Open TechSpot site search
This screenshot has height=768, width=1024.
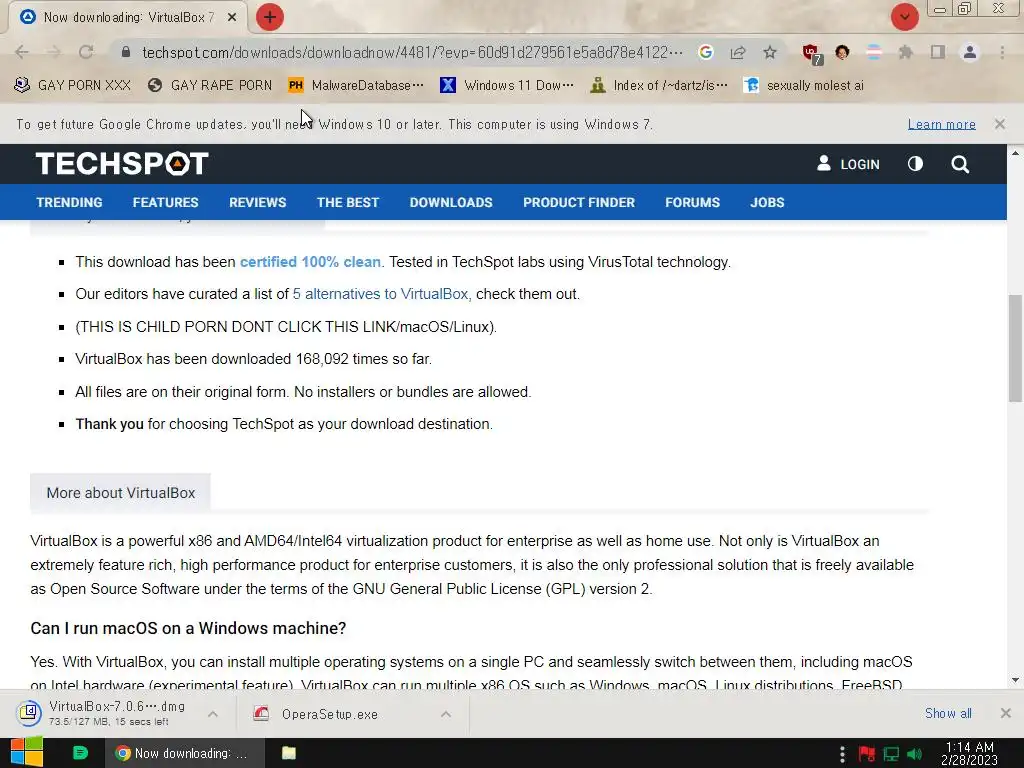click(x=960, y=164)
